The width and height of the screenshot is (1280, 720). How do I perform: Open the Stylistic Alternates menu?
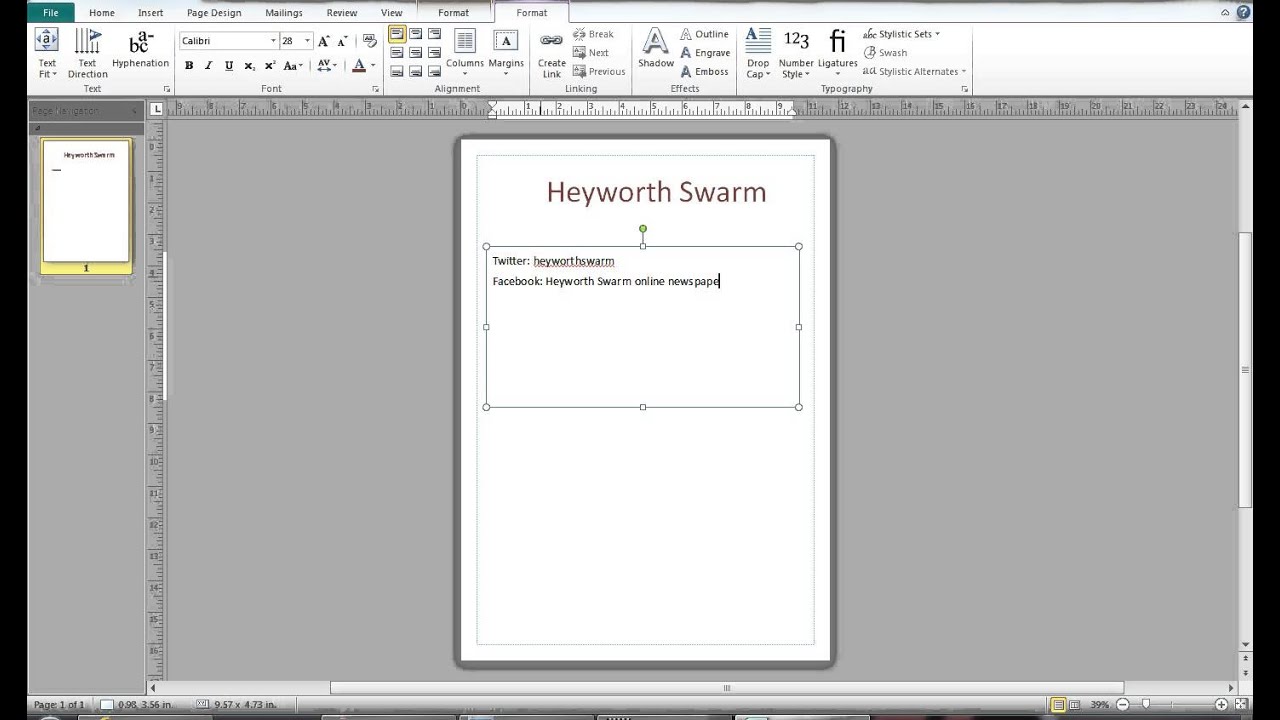point(915,72)
